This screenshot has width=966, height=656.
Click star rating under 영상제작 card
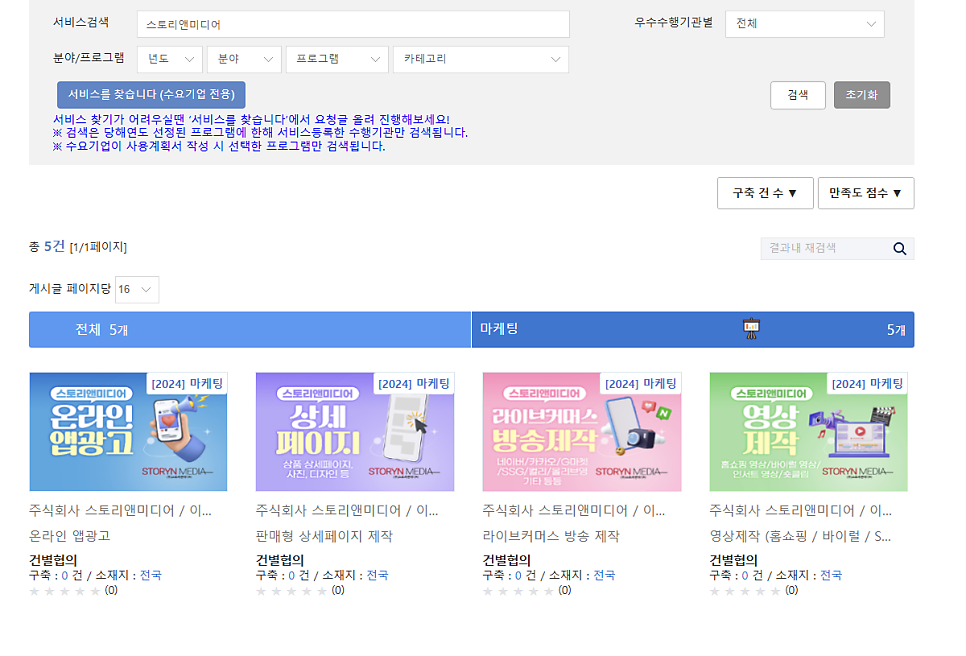(x=745, y=591)
